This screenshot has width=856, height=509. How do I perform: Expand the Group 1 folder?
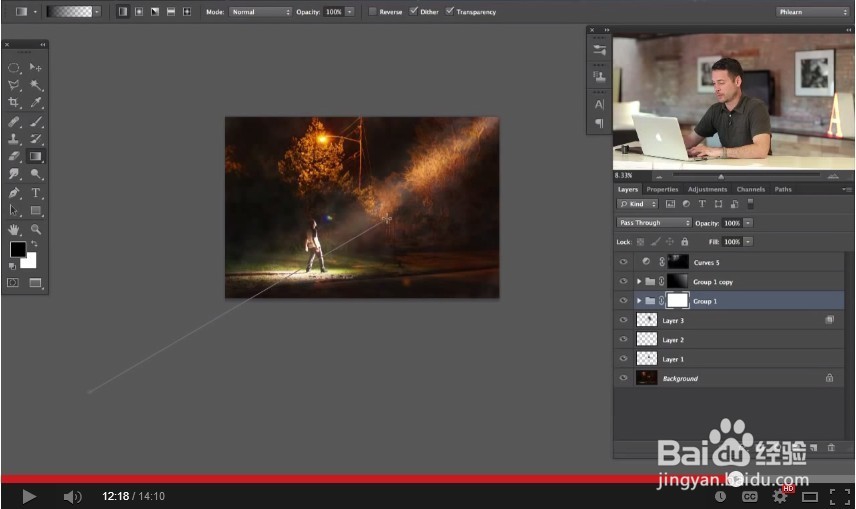[x=639, y=301]
